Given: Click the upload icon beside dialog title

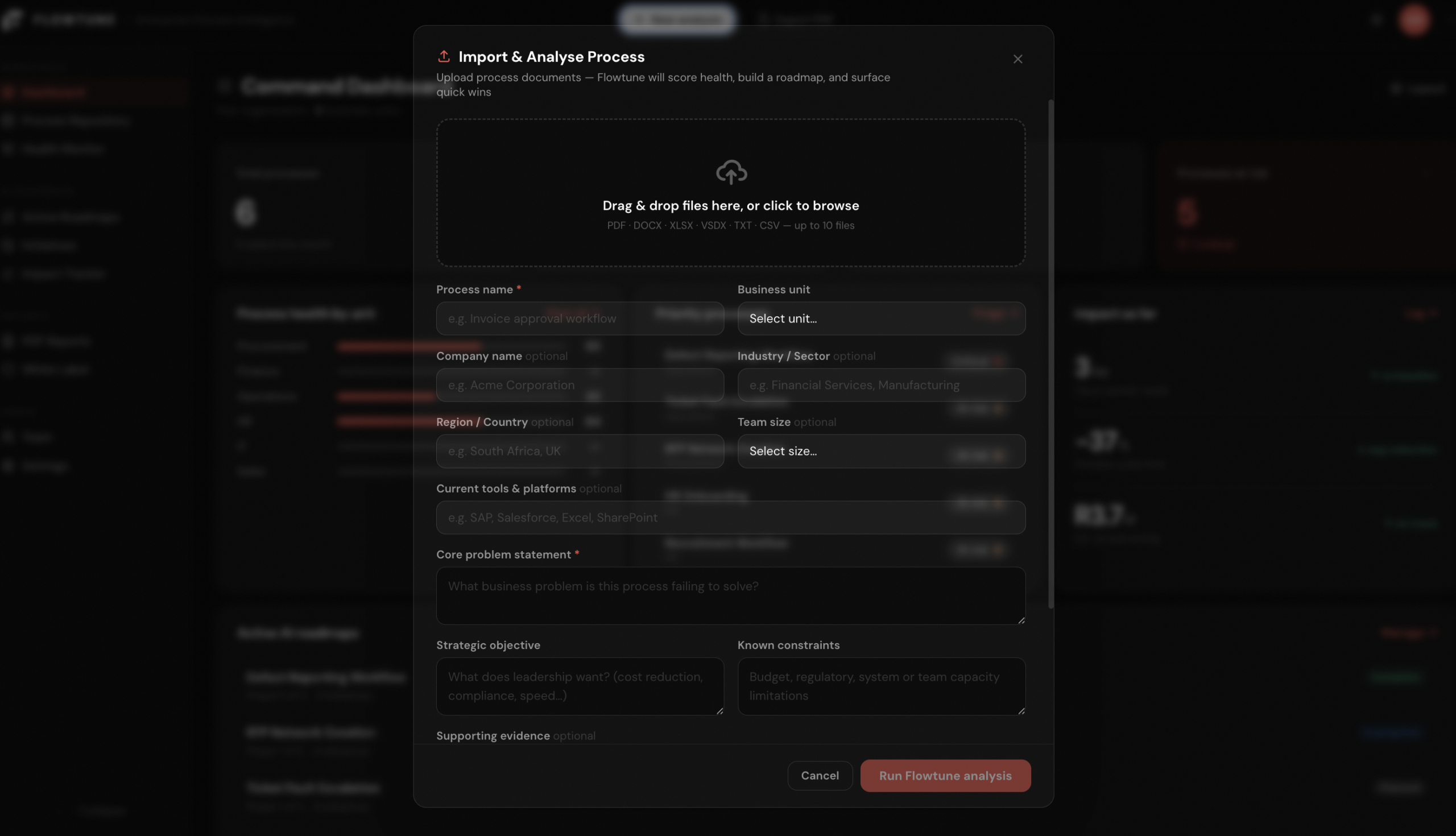Looking at the screenshot, I should pos(444,56).
